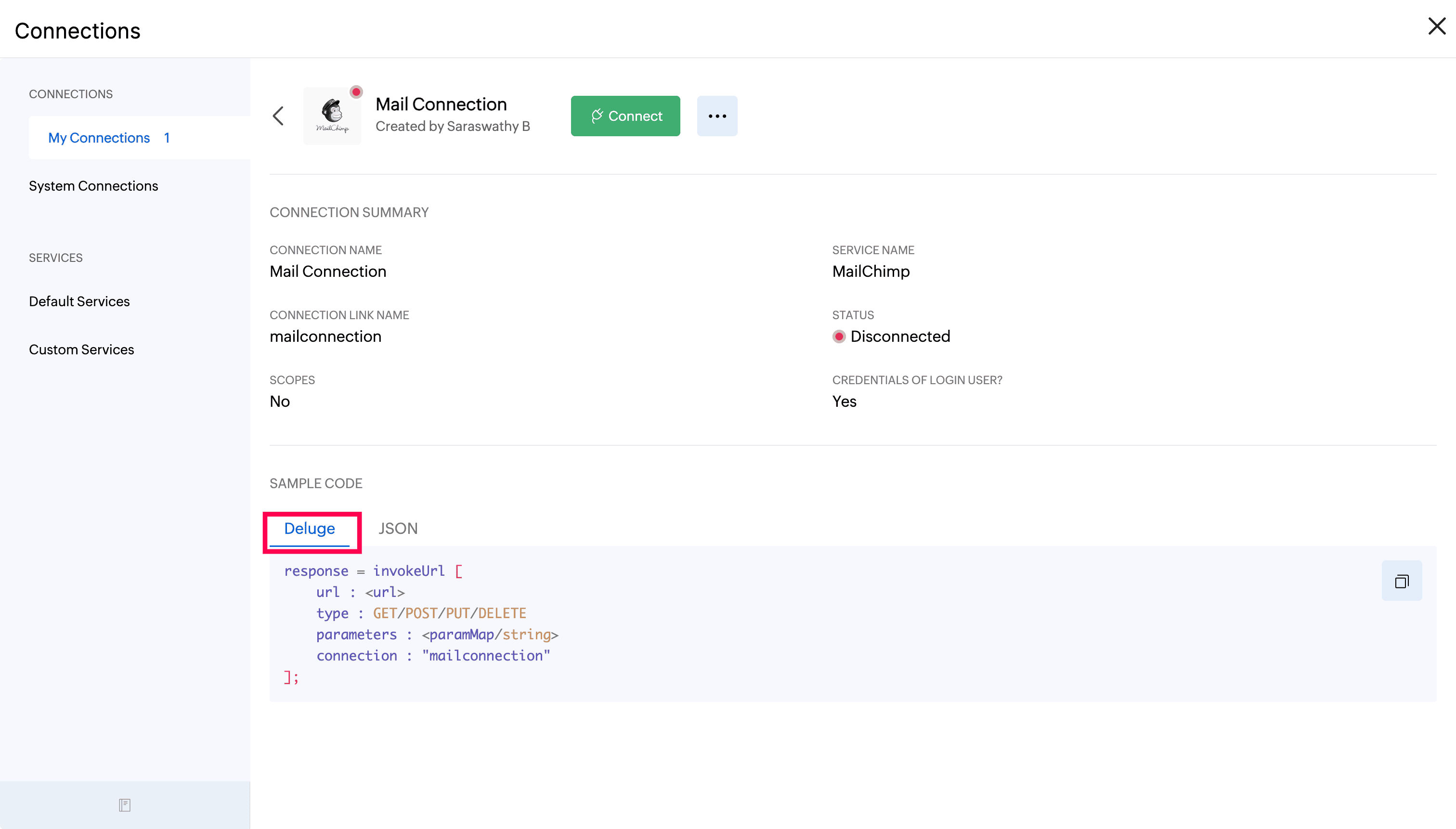
Task: Click the MailChimp logo thumbnail
Action: pyautogui.click(x=332, y=116)
